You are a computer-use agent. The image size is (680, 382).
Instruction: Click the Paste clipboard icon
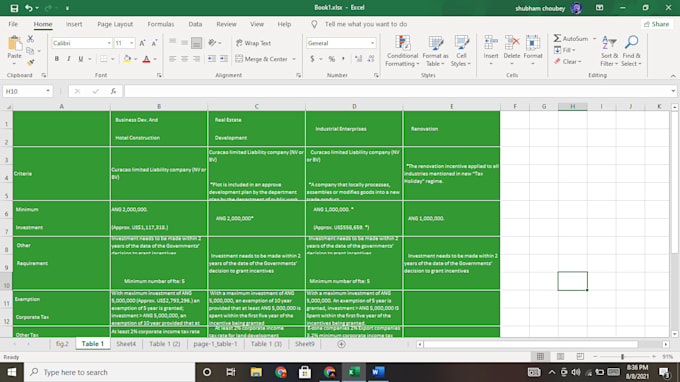(14, 44)
